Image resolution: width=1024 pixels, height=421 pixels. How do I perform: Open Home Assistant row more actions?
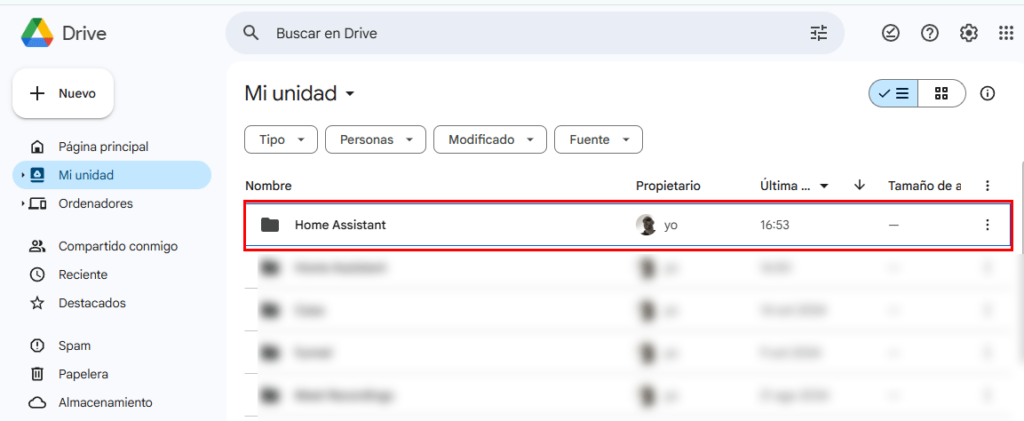(x=987, y=225)
